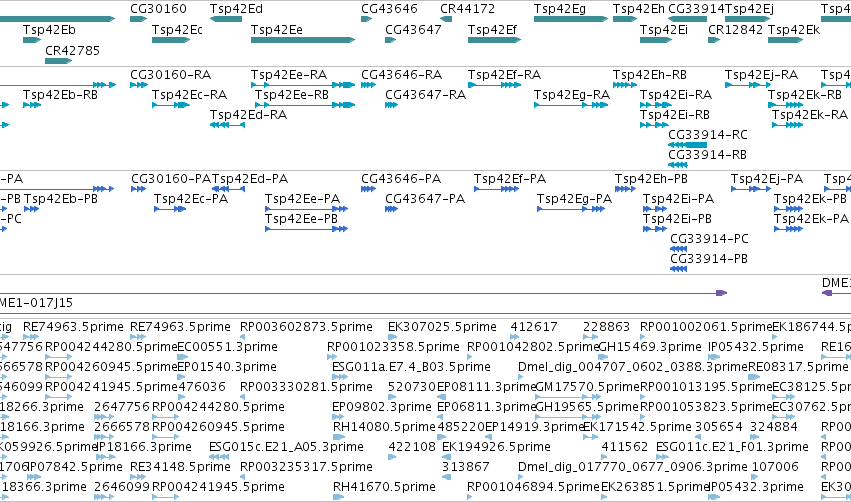851x502 pixels.
Task: Click the Tsp42Ed-RA transcript label
Action: pos(248,115)
